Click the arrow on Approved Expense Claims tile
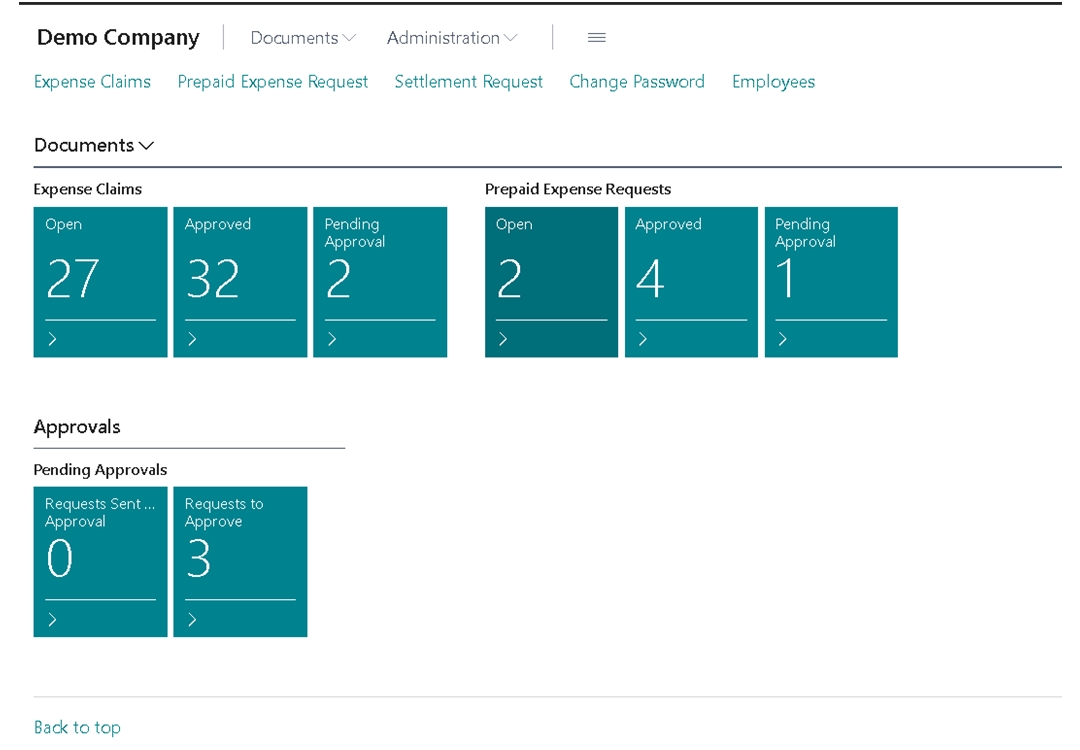This screenshot has width=1080, height=750. pos(192,339)
